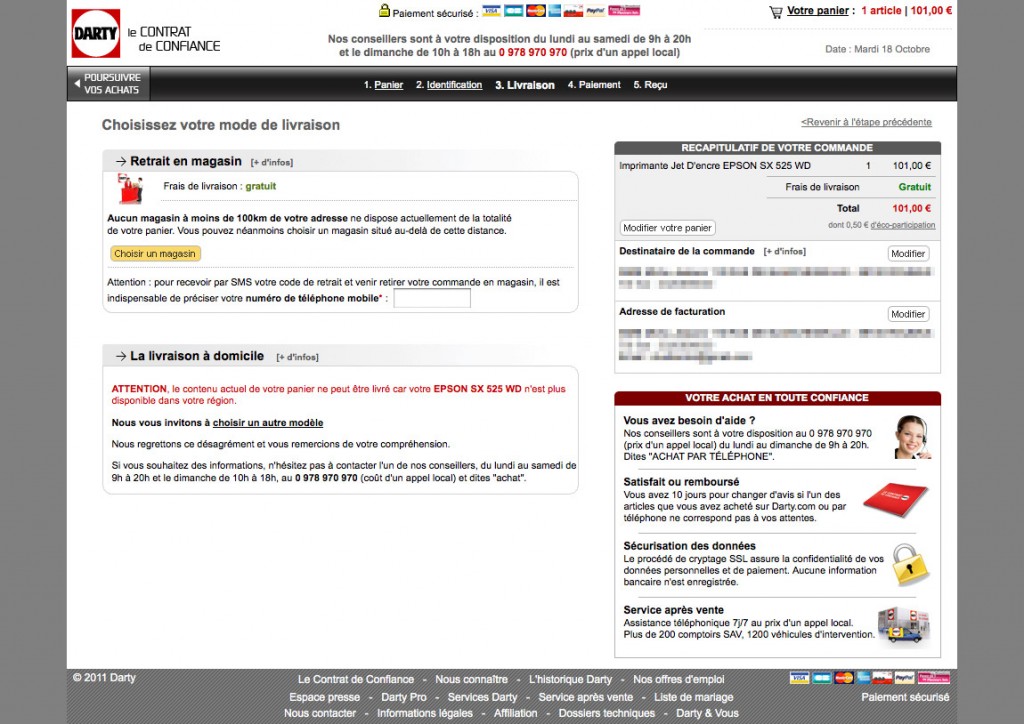The height and width of the screenshot is (724, 1024).
Task: Open + d'infos beside Retrait en magasin
Action: (272, 163)
